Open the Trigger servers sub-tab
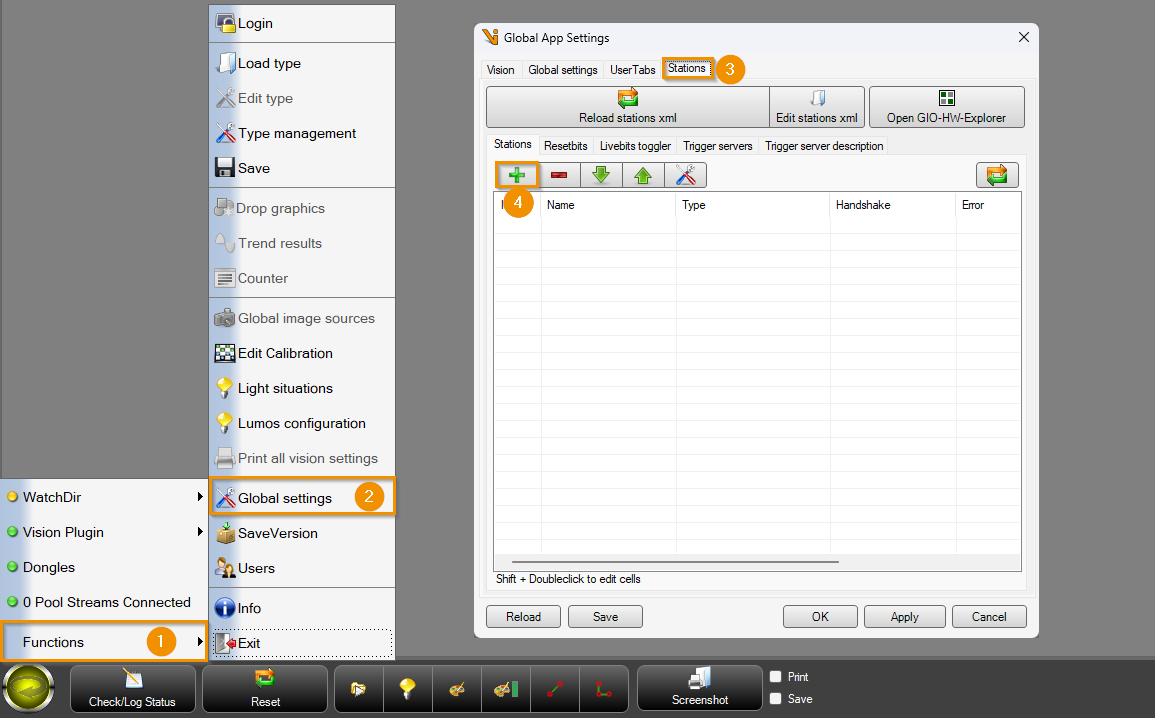 click(x=717, y=146)
